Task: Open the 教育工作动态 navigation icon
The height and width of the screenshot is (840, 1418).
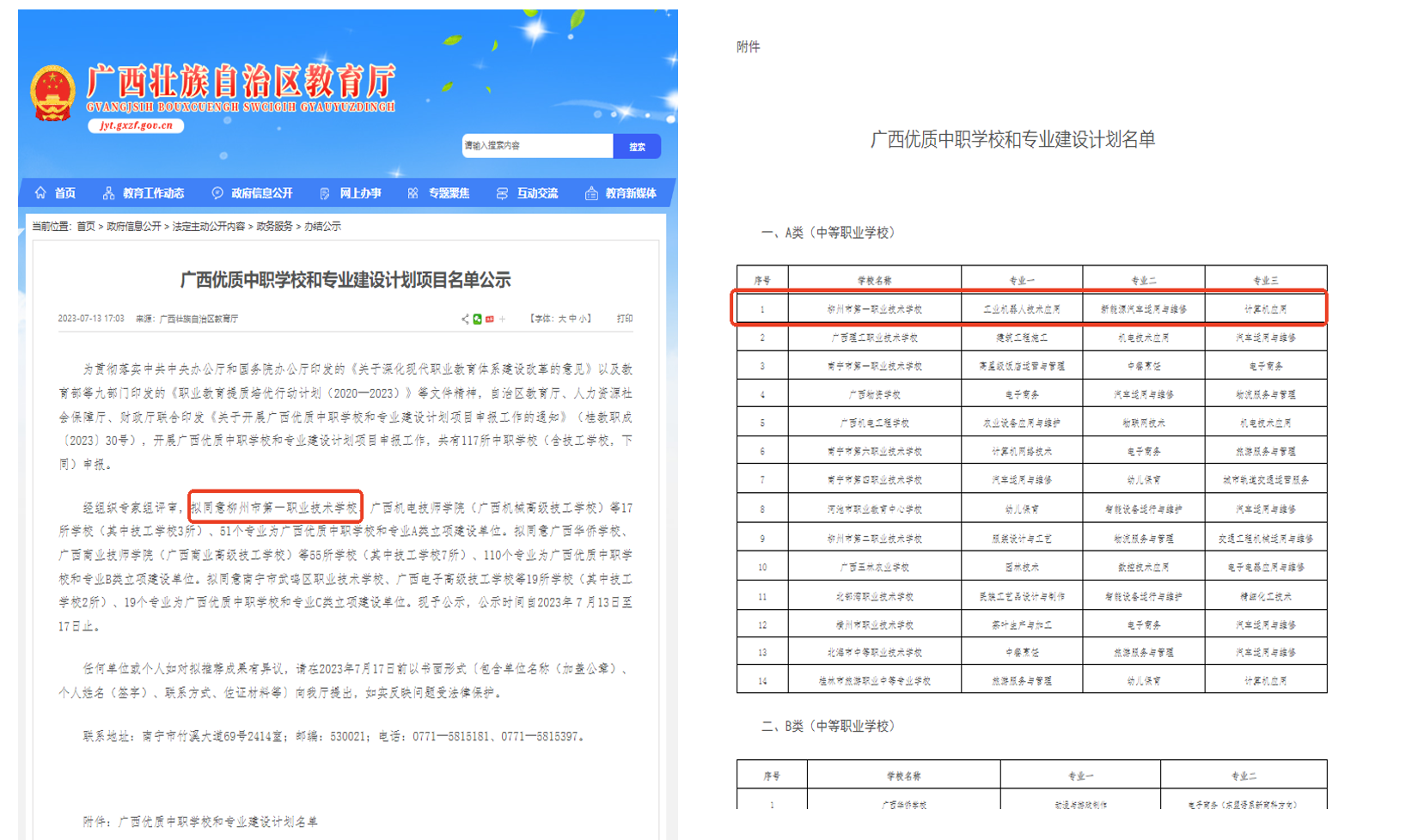Action: pos(108,193)
